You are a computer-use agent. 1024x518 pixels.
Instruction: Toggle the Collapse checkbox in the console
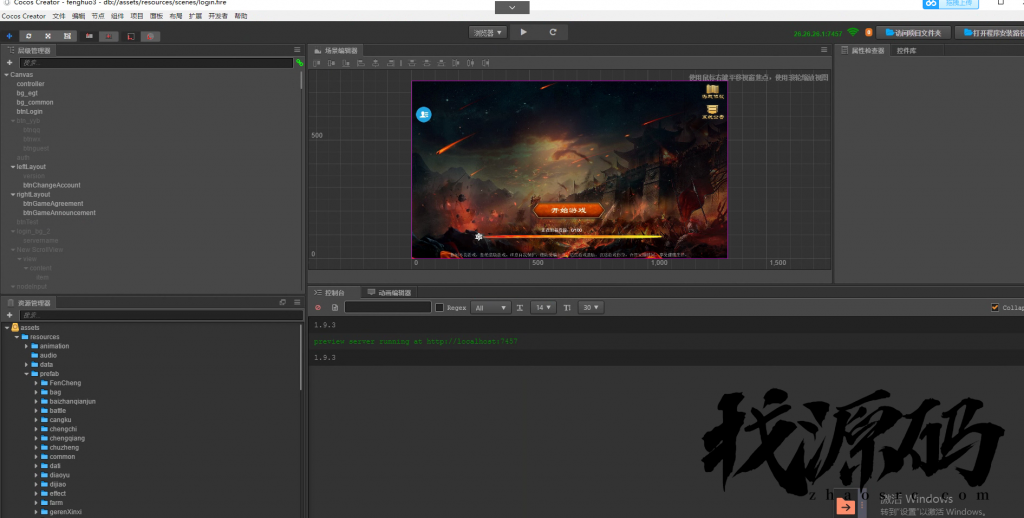coord(995,308)
